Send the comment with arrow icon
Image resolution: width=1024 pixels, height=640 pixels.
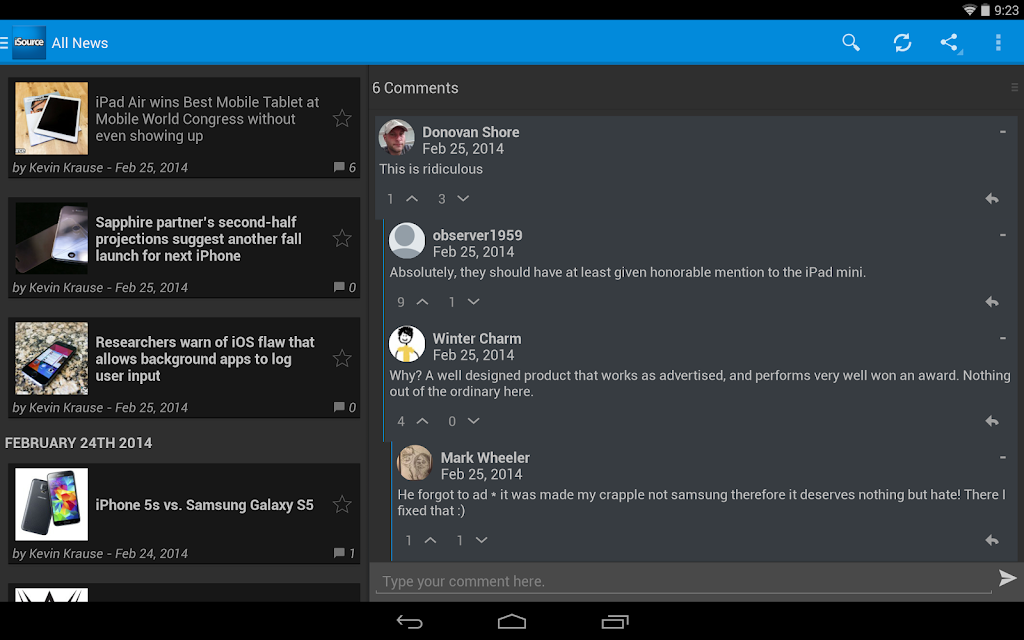(x=1007, y=578)
